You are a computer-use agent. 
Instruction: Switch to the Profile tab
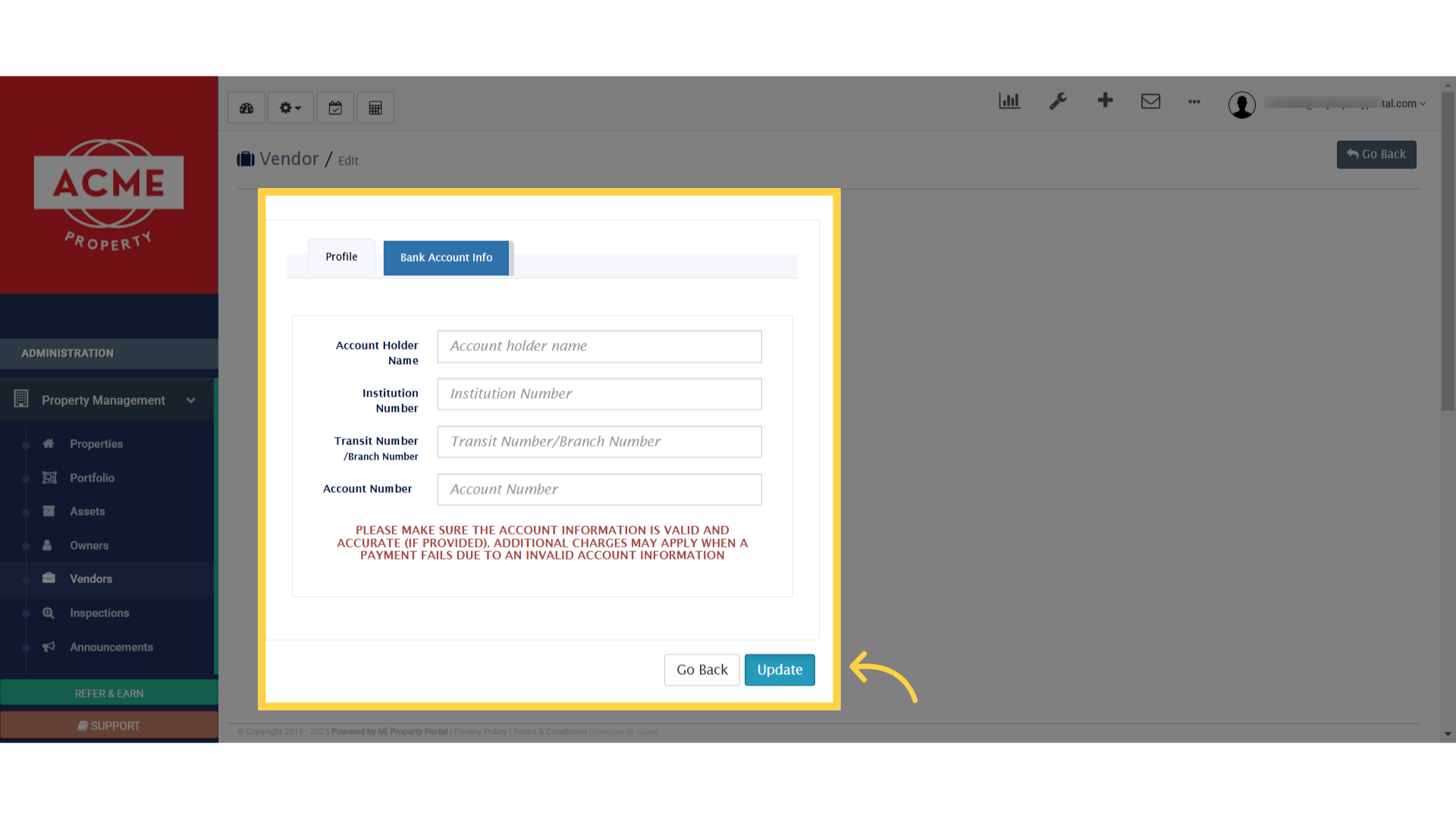click(x=341, y=256)
